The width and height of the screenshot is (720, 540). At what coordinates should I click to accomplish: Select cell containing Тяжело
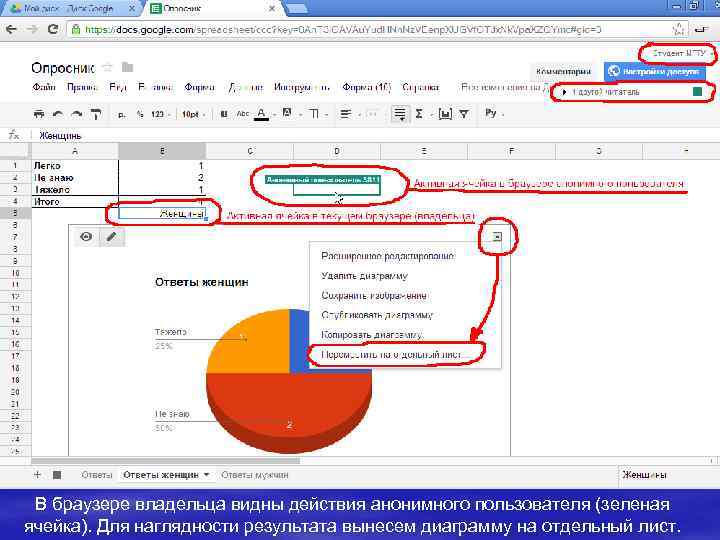(75, 190)
